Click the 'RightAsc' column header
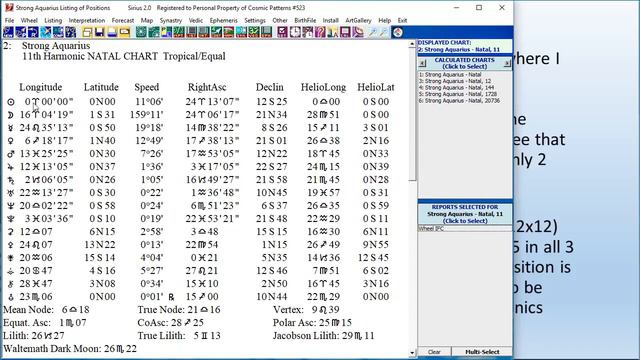 [207, 87]
